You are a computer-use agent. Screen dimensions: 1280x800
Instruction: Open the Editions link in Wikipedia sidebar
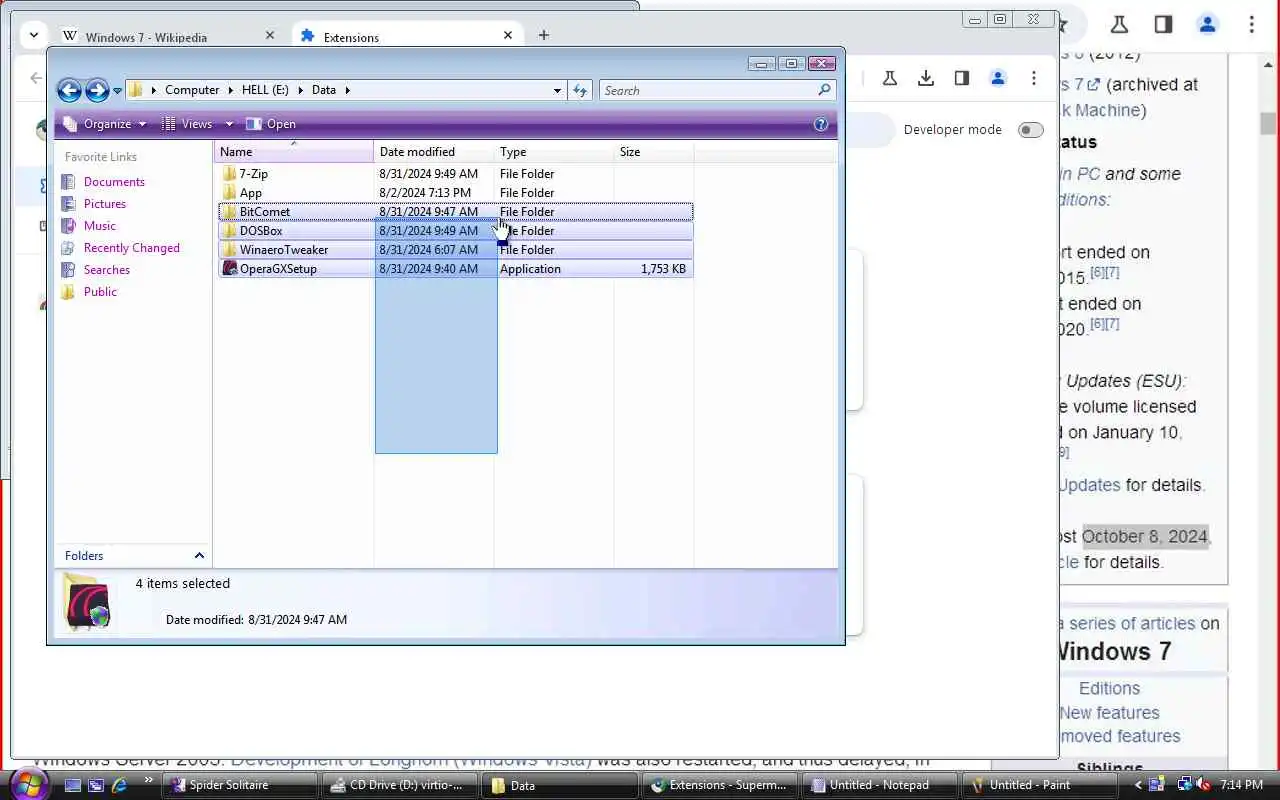coord(1109,689)
